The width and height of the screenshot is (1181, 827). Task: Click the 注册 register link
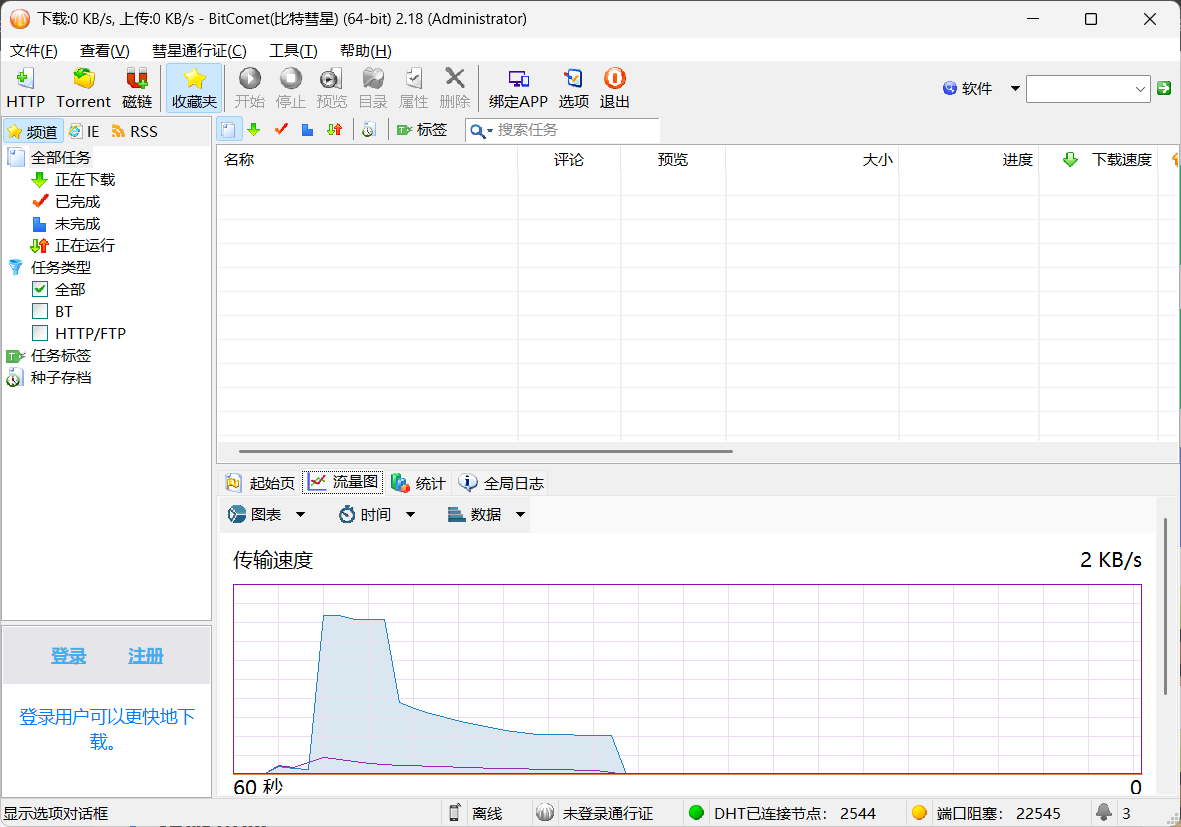[145, 656]
